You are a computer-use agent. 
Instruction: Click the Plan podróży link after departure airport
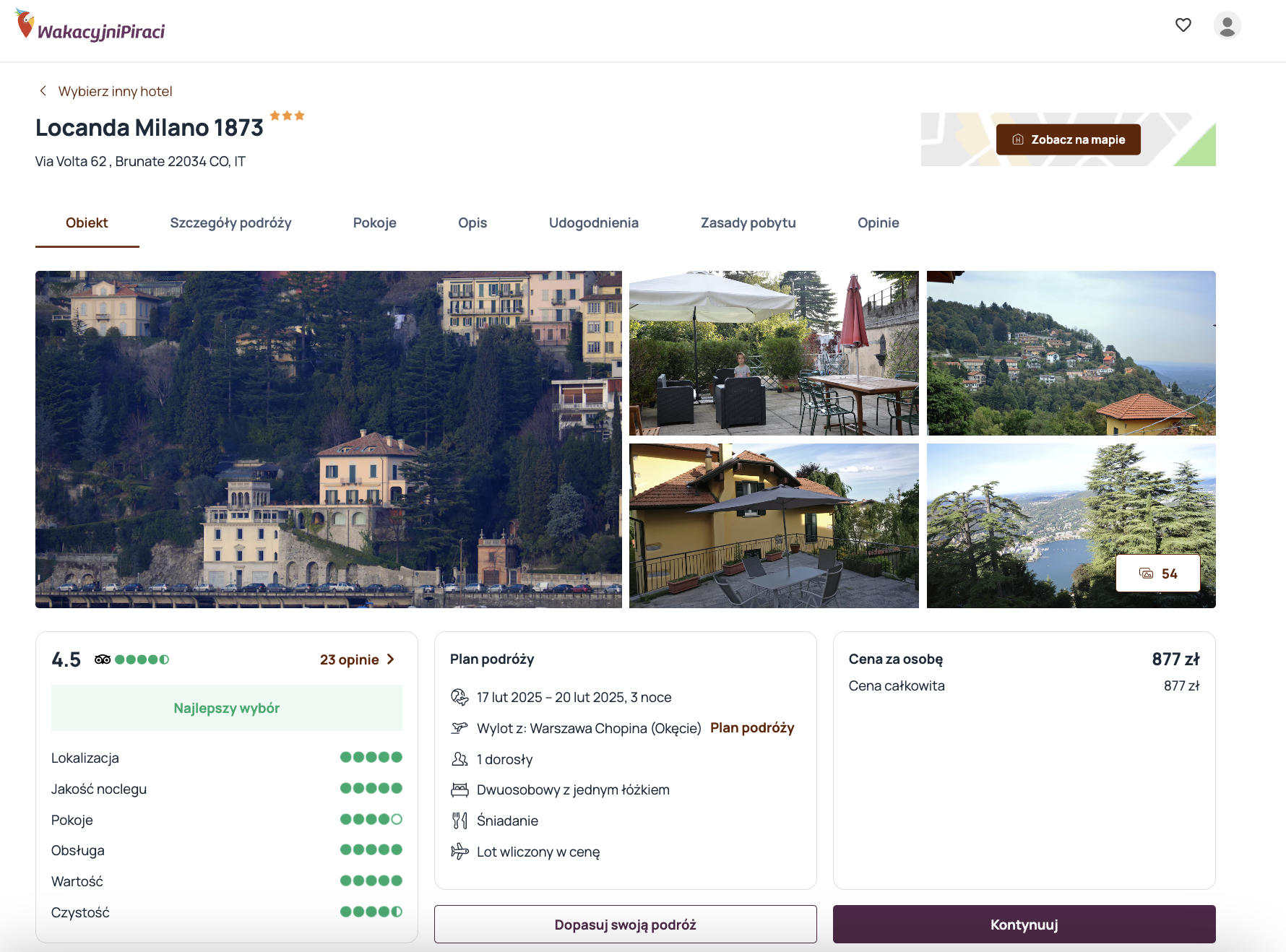click(x=752, y=727)
